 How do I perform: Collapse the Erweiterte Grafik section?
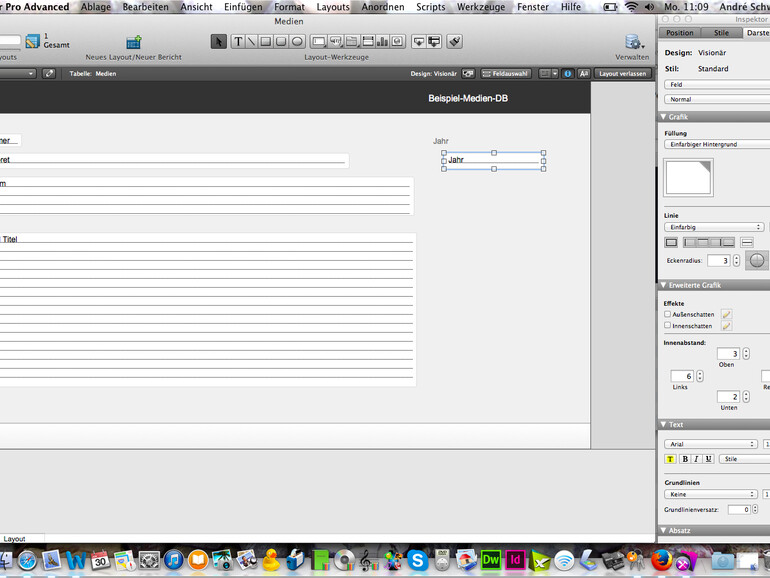(663, 285)
